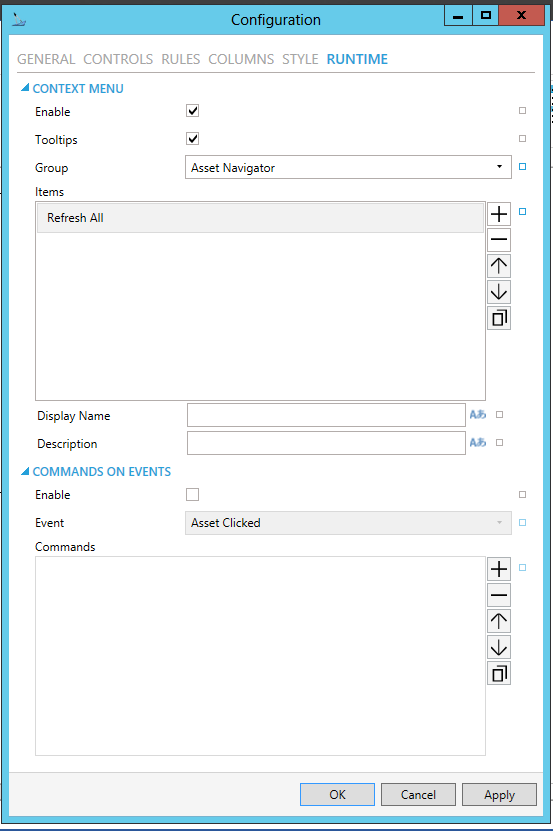Uncheck Enable under Context Menu
Screen dimensions: 554x831
(x=192, y=111)
